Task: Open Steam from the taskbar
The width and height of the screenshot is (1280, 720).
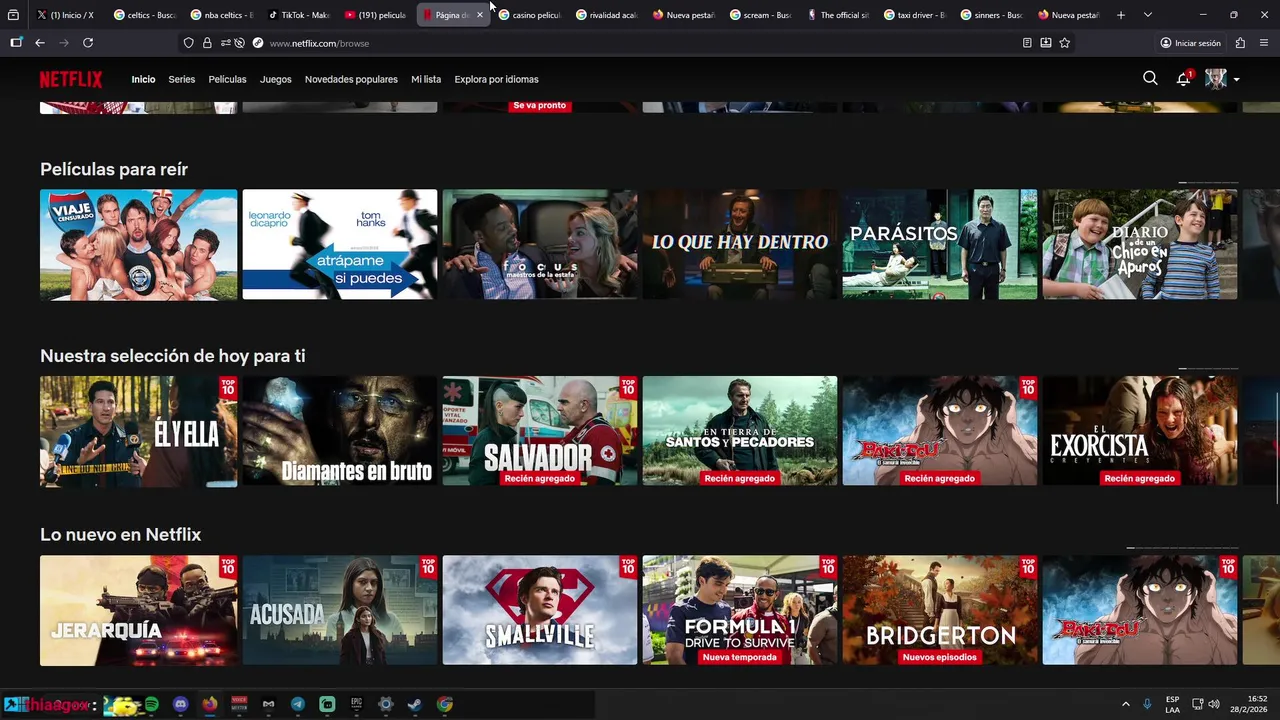Action: click(415, 704)
